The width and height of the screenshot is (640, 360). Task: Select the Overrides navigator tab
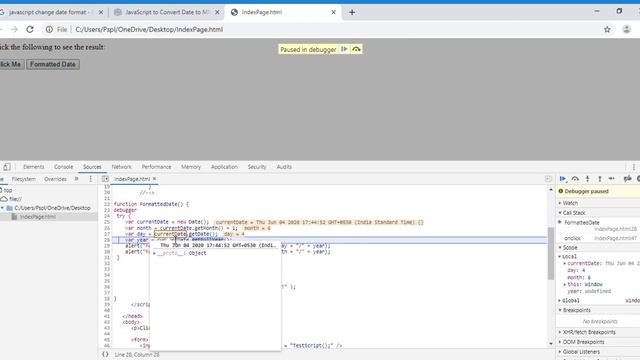tap(55, 179)
